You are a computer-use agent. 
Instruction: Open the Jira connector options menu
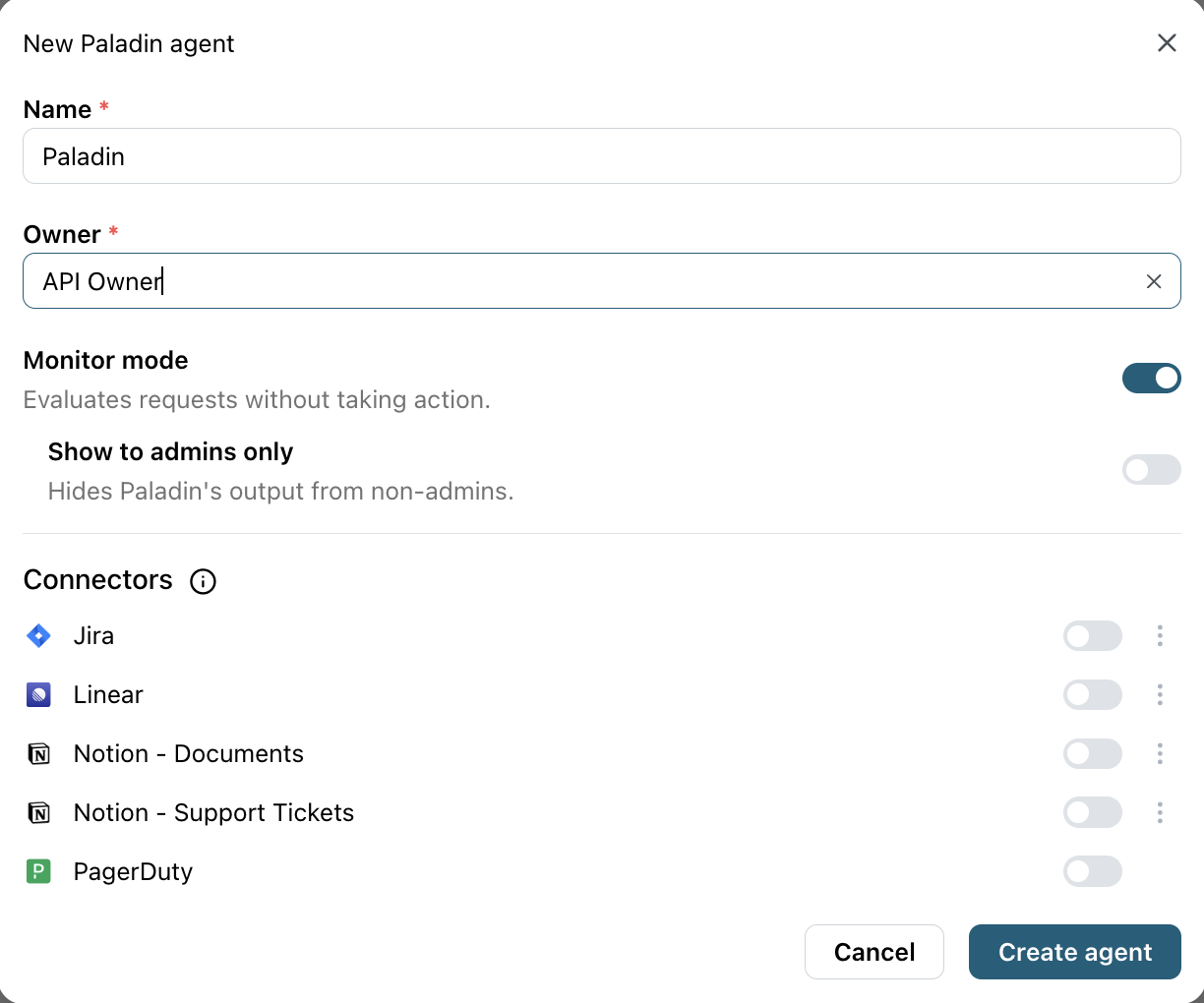pos(1160,636)
